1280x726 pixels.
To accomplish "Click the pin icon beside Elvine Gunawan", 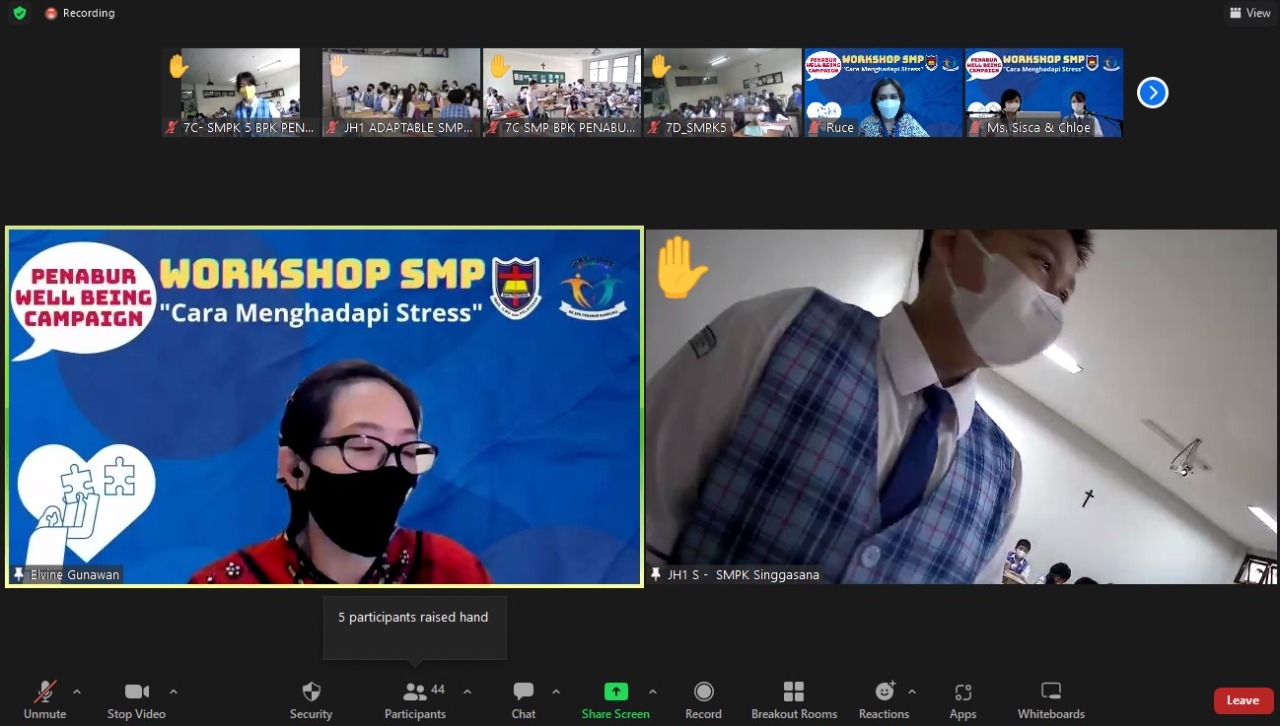I will (18, 575).
